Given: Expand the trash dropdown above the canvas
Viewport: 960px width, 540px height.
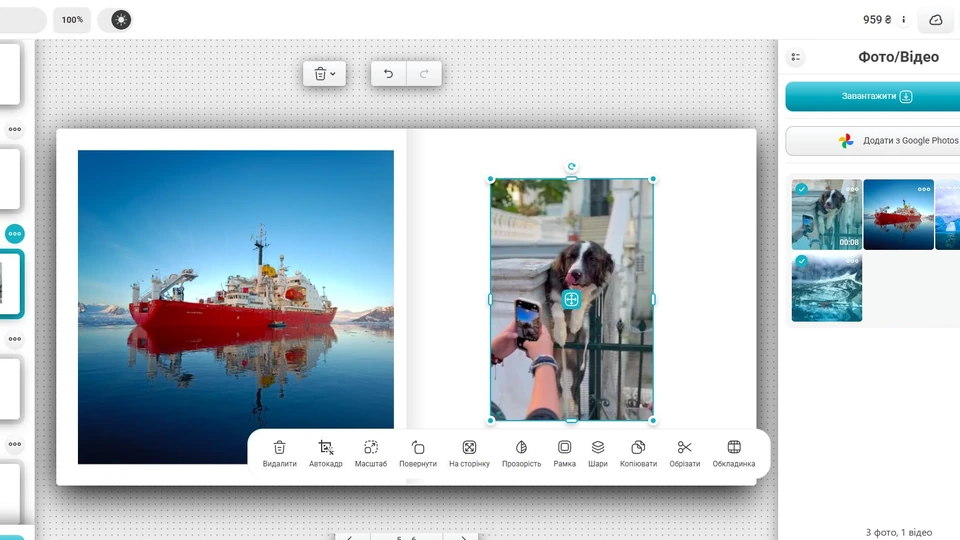Looking at the screenshot, I should click(324, 74).
